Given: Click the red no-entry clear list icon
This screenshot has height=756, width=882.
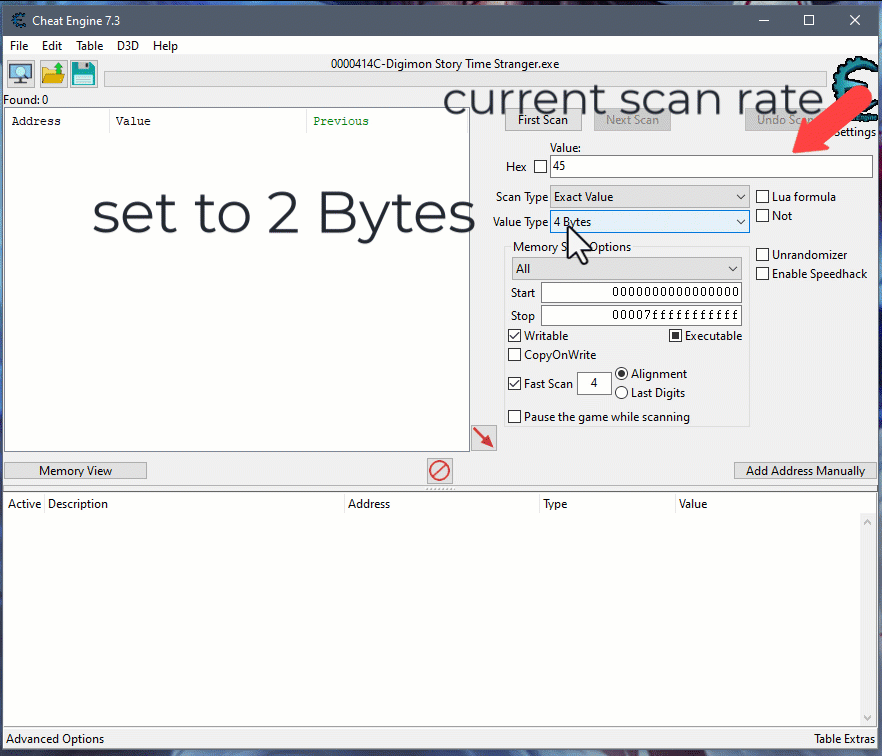Looking at the screenshot, I should point(439,470).
